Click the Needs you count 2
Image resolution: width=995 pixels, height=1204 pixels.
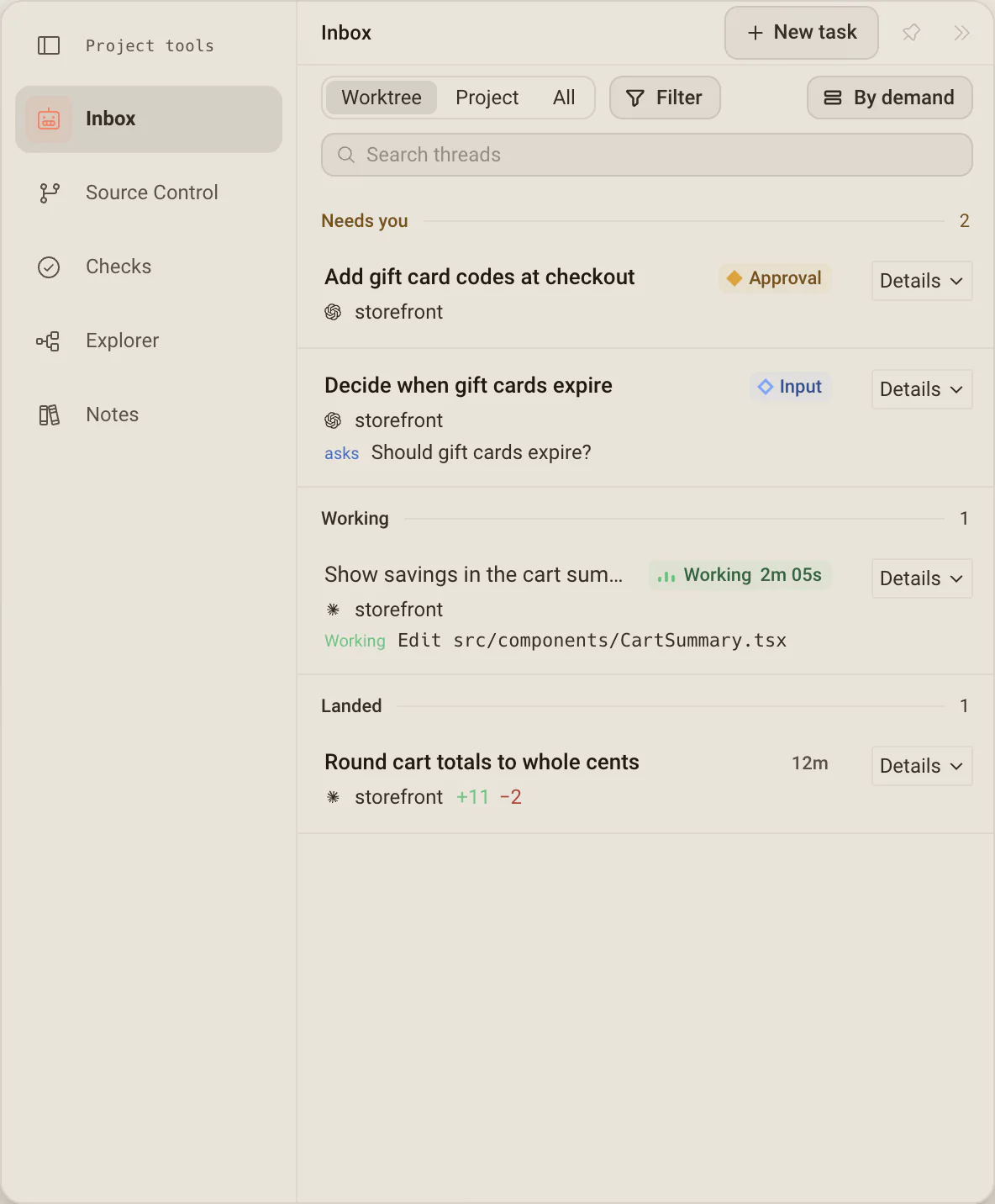point(965,221)
